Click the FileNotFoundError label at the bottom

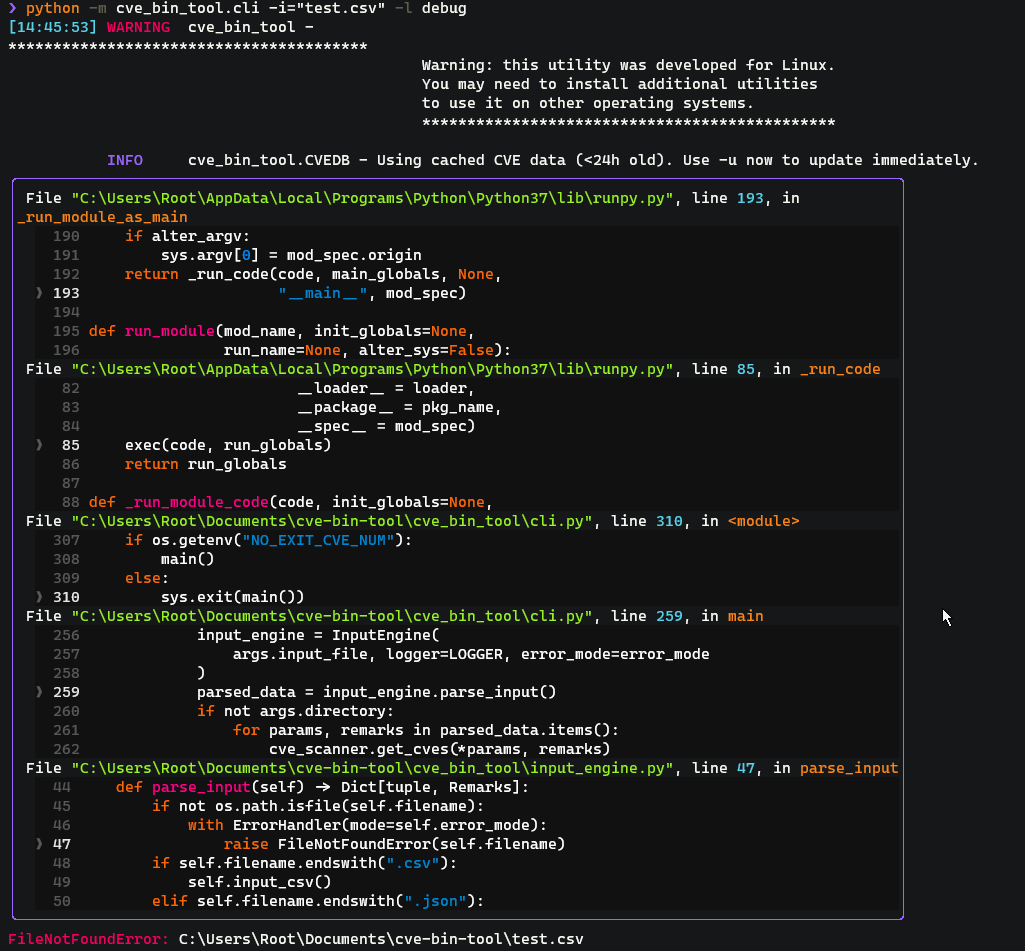88,939
